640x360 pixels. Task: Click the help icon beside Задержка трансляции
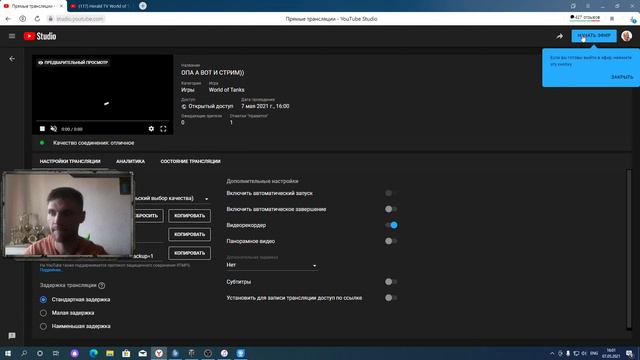tap(102, 285)
